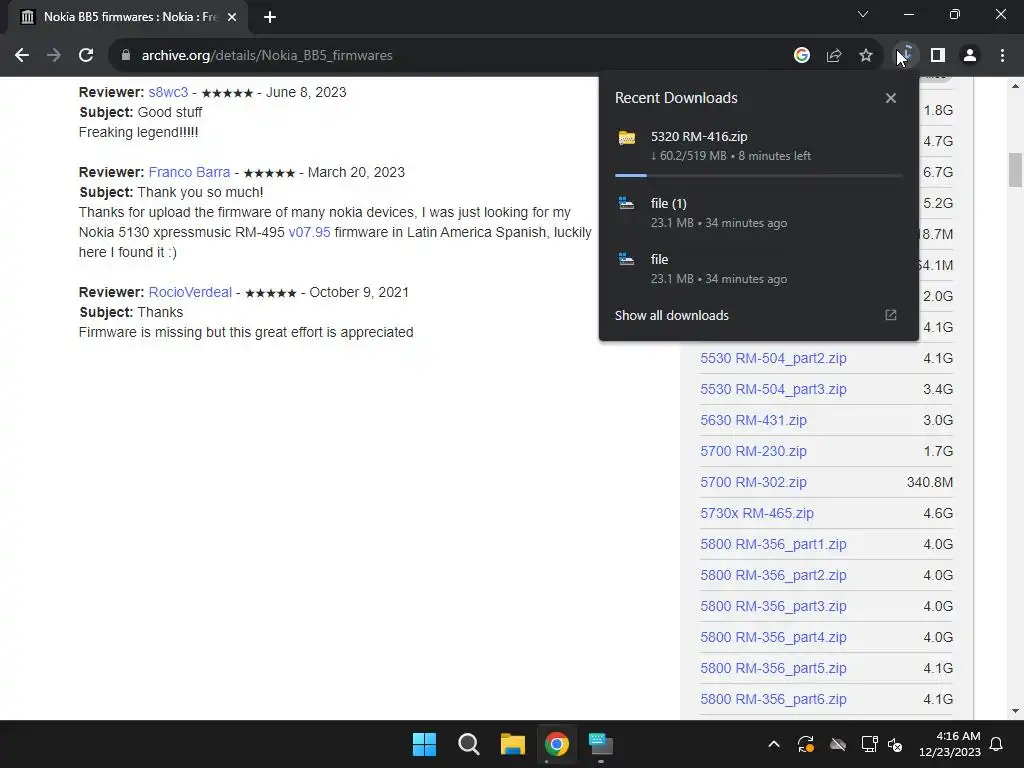Open the Windows Start menu
Screen dimensions: 1024x768
[x=424, y=744]
